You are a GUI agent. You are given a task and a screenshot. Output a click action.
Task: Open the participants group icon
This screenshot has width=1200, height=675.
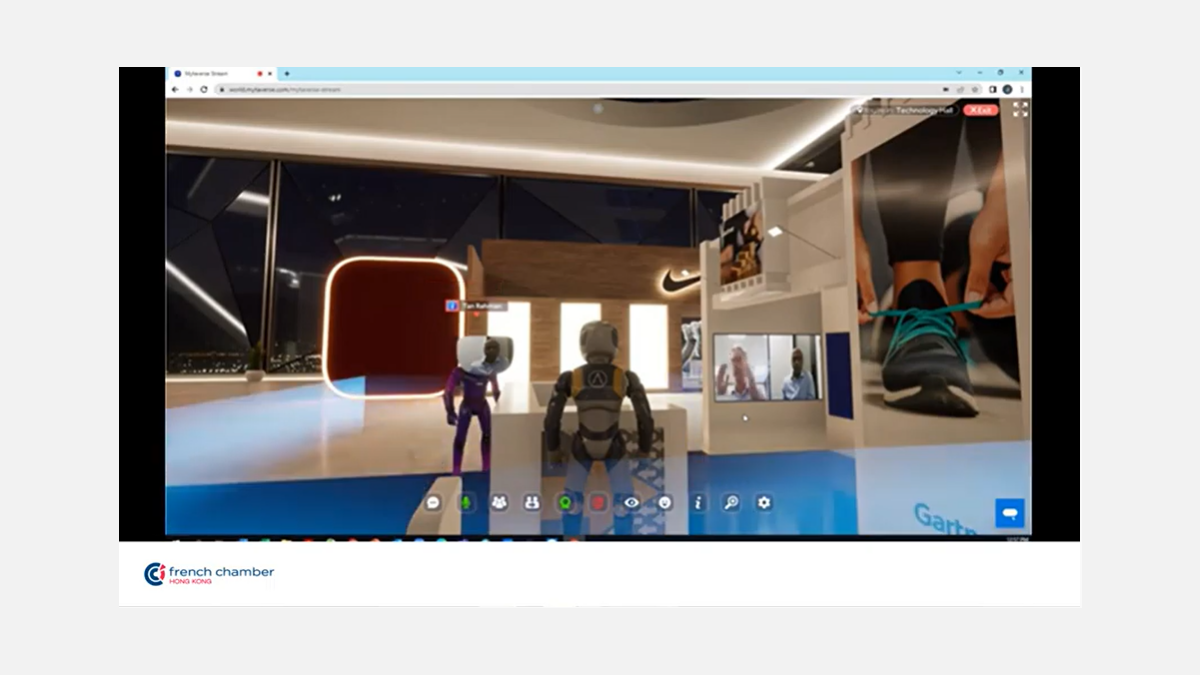(x=499, y=503)
